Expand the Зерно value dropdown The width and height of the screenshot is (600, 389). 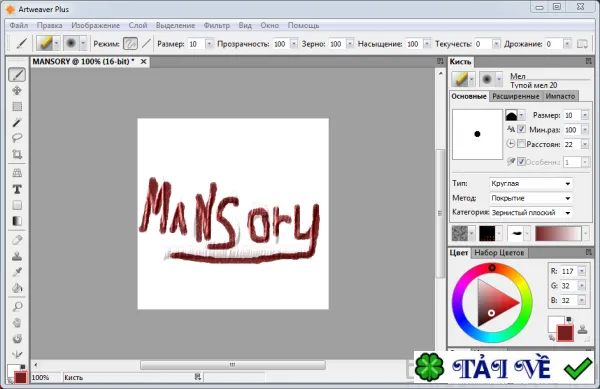pos(350,44)
